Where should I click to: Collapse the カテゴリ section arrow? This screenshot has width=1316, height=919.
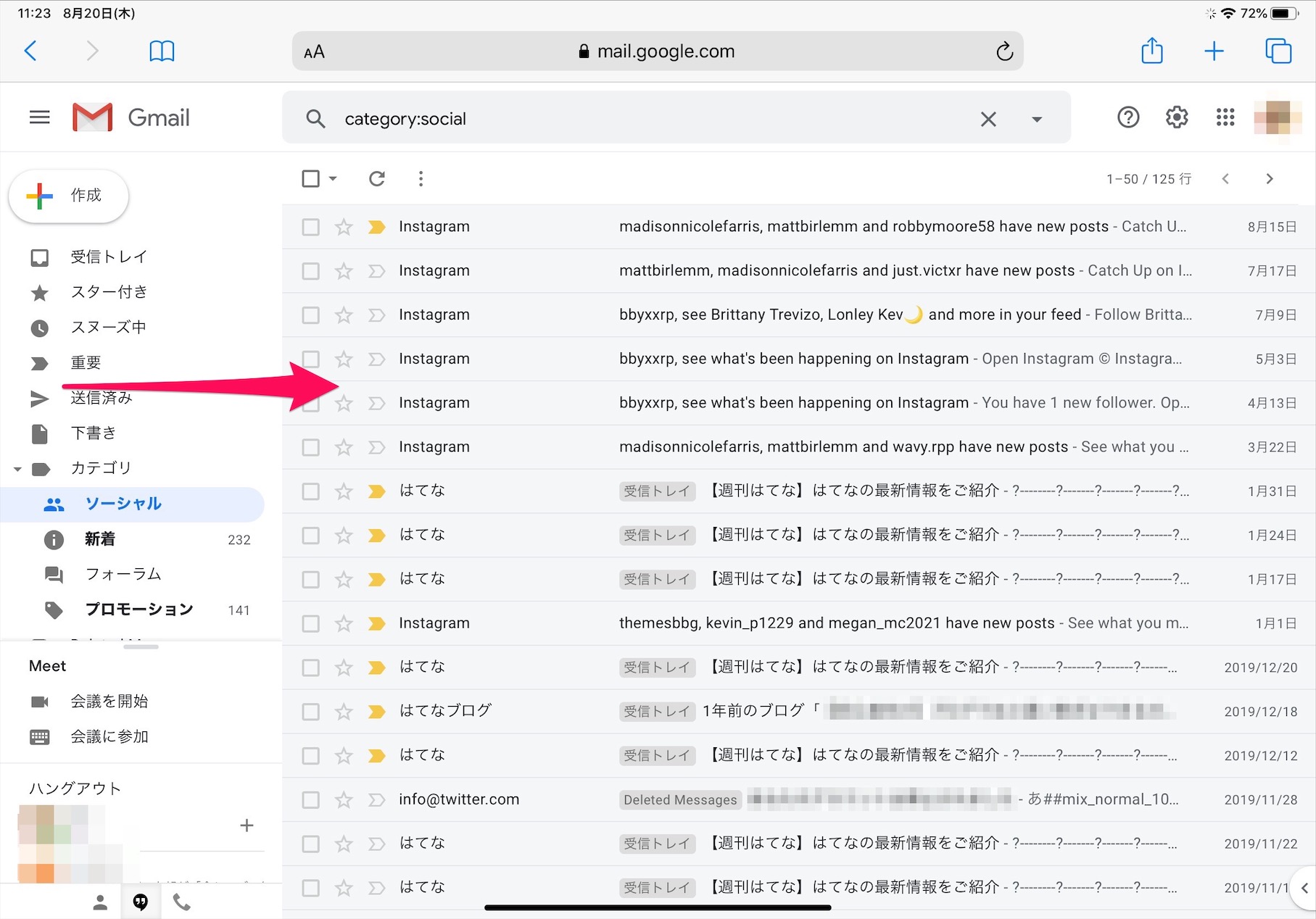[17, 469]
